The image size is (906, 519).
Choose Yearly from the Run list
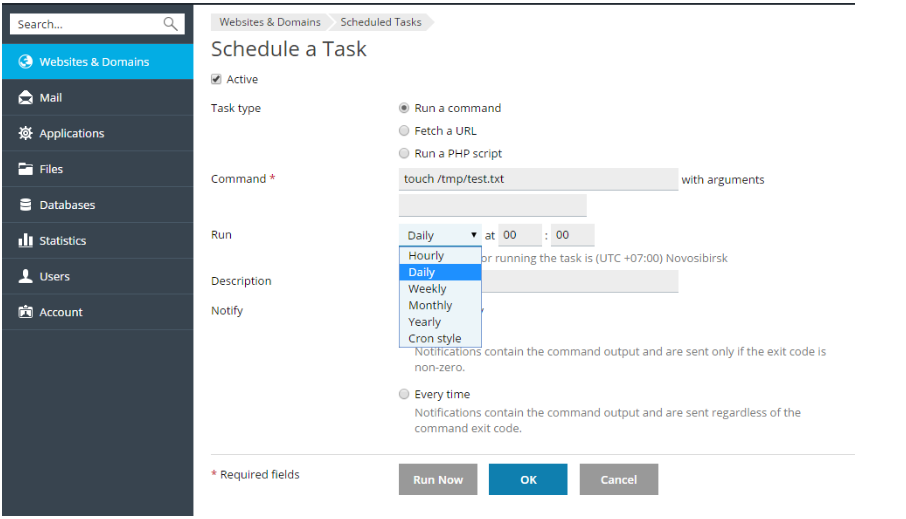pos(440,322)
